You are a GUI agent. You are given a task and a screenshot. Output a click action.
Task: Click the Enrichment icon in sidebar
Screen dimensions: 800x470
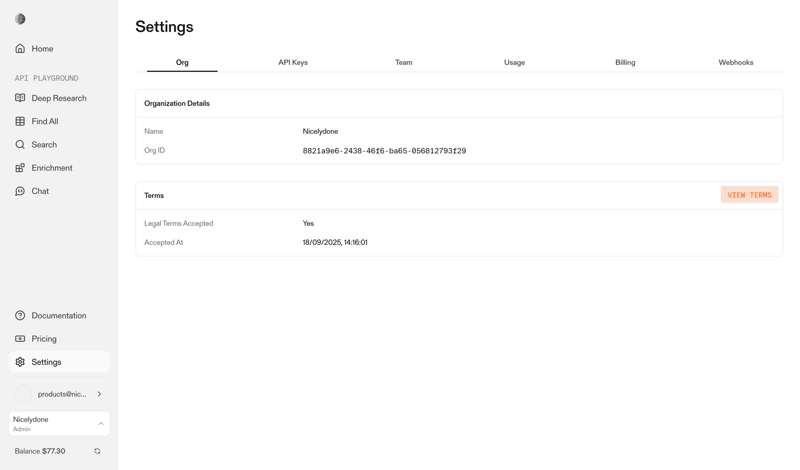(x=20, y=168)
